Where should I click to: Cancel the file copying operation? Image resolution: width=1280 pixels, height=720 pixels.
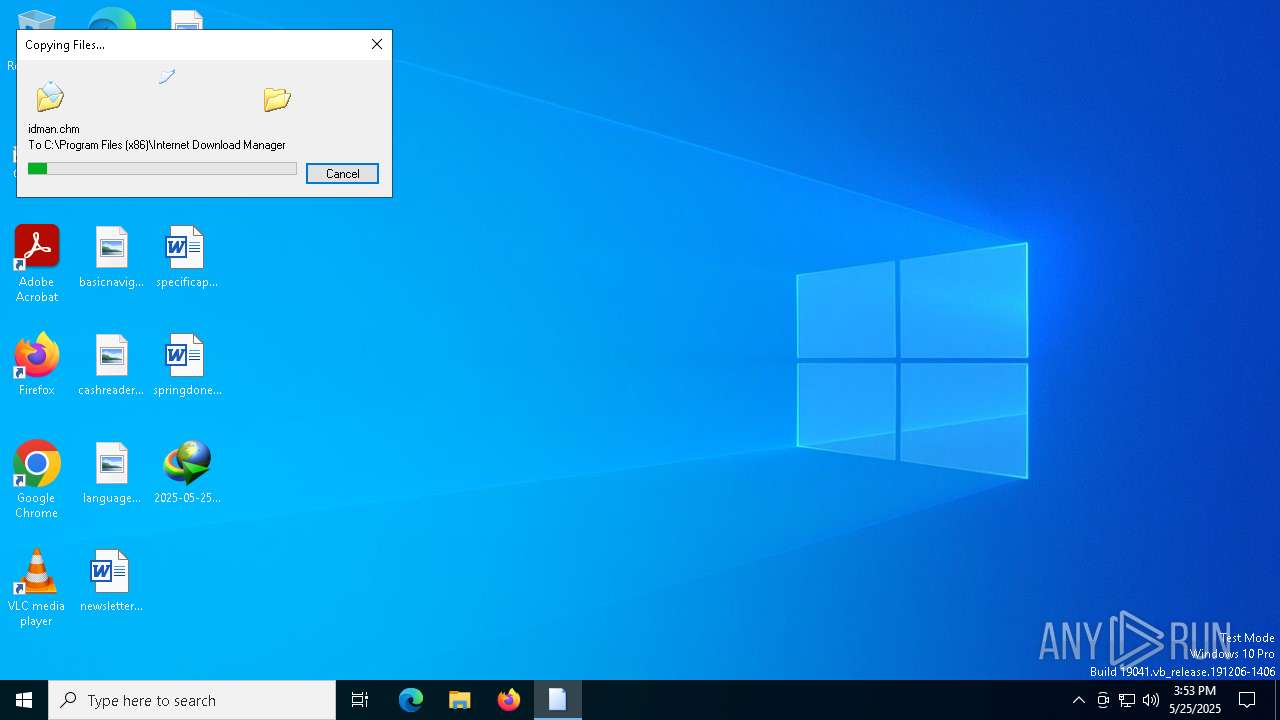point(342,173)
